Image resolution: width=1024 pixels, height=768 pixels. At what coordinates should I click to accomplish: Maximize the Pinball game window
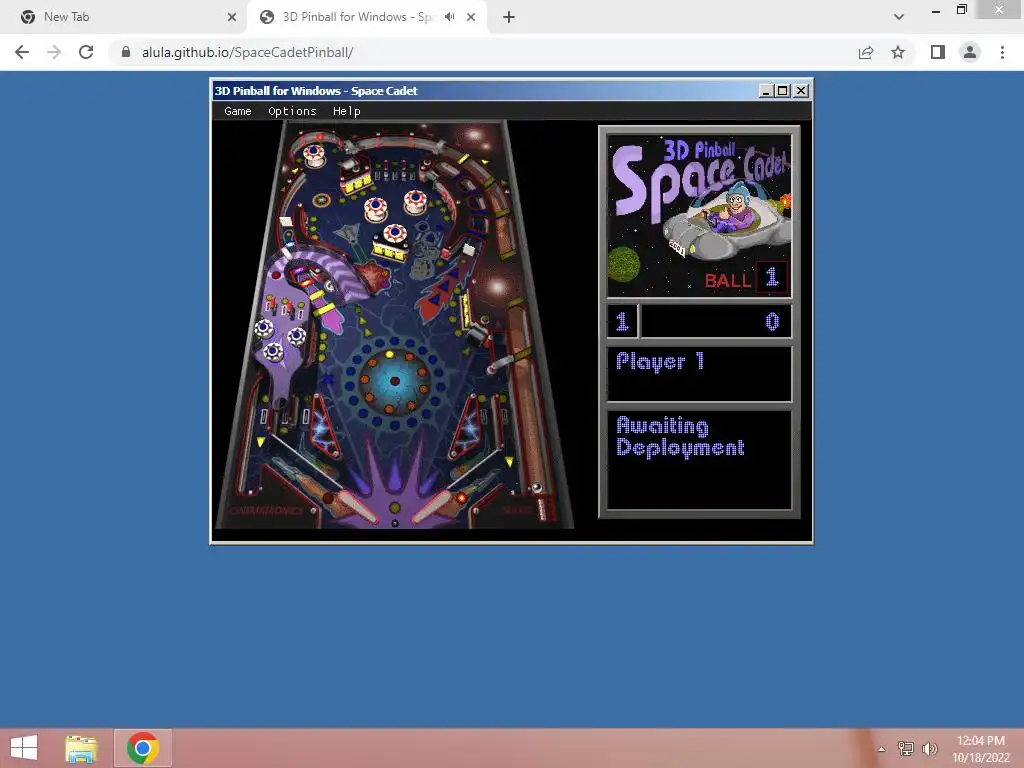782,91
